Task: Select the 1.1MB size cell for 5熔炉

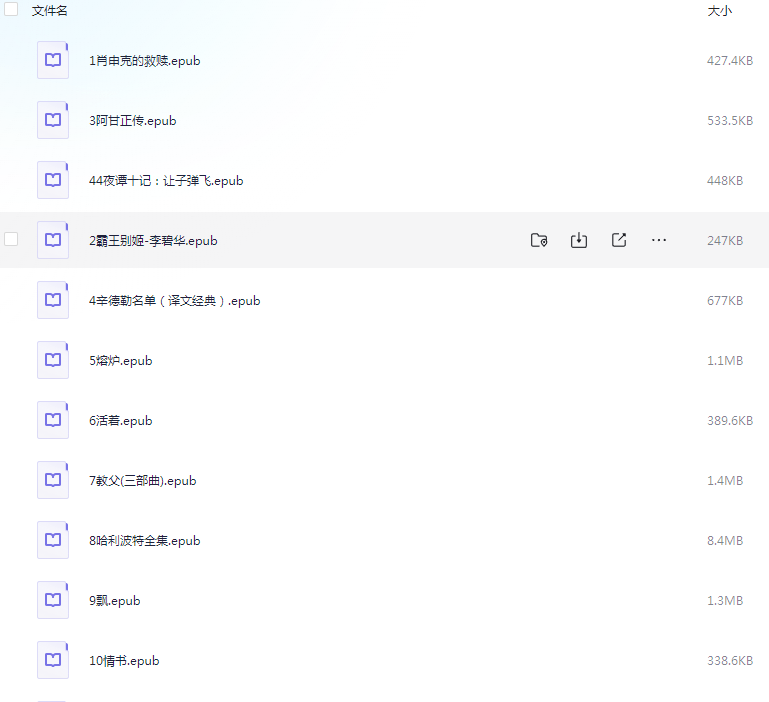Action: pyautogui.click(x=724, y=361)
